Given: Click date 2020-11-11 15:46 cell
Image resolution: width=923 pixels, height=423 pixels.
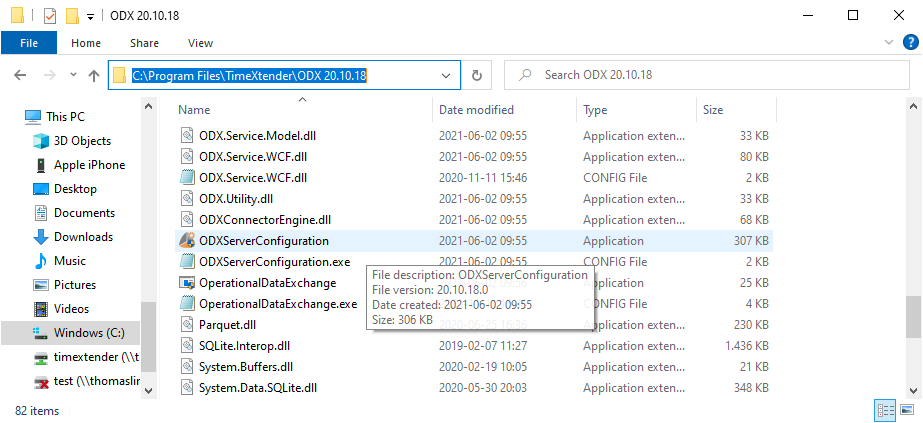Looking at the screenshot, I should 483,178.
